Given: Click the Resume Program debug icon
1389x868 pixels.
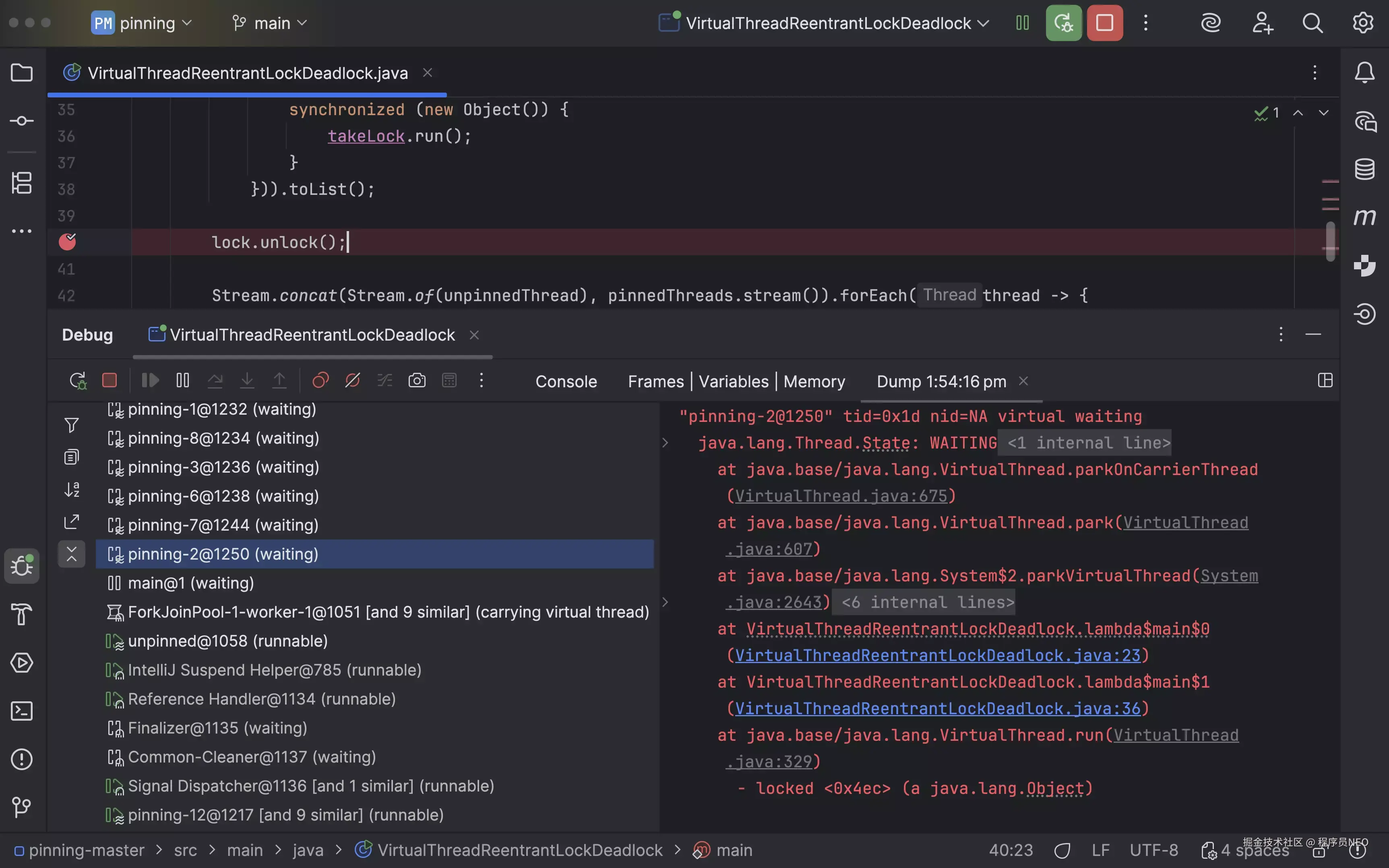Looking at the screenshot, I should (x=150, y=380).
